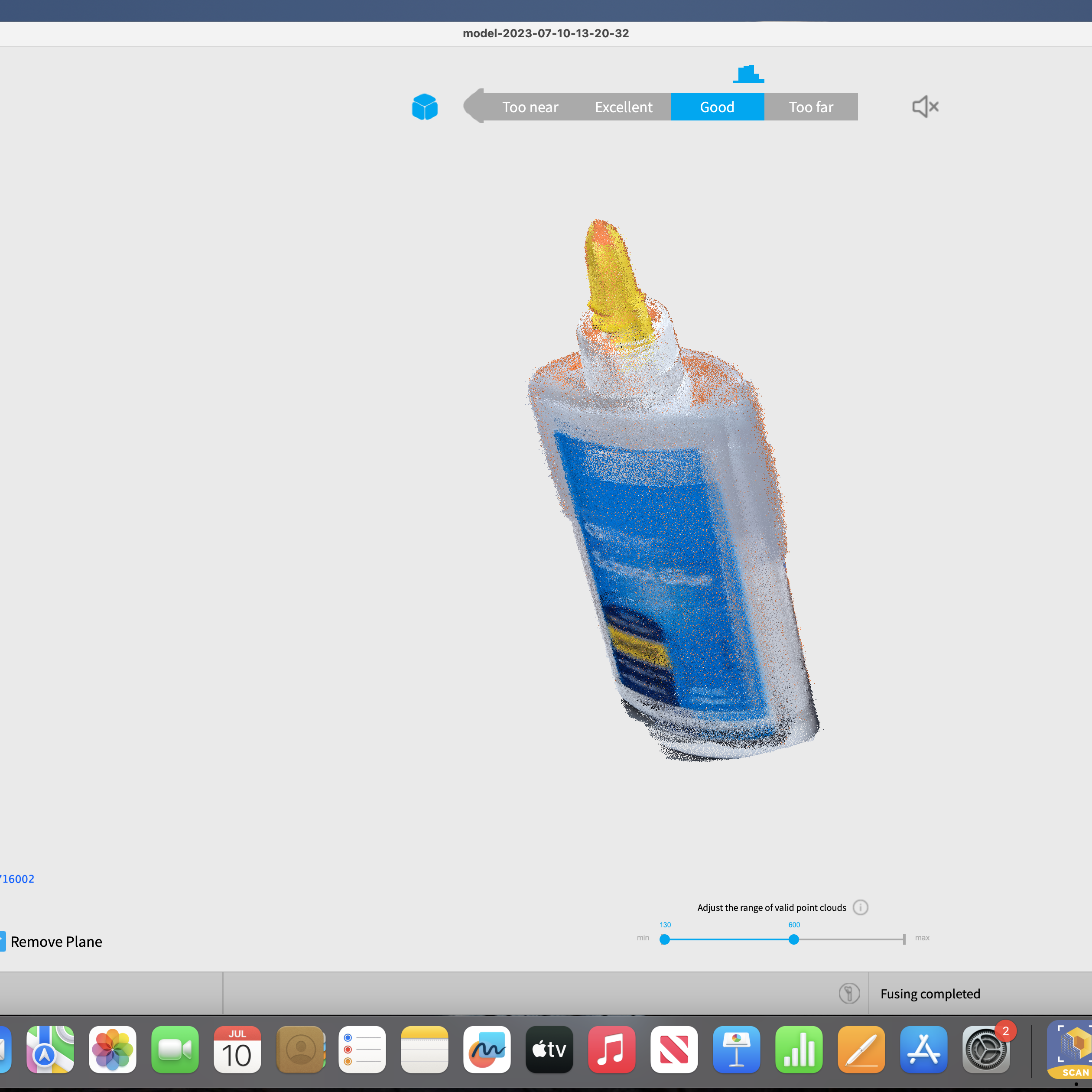Click the distance histogram icon above Good
The height and width of the screenshot is (1092, 1092).
click(748, 74)
